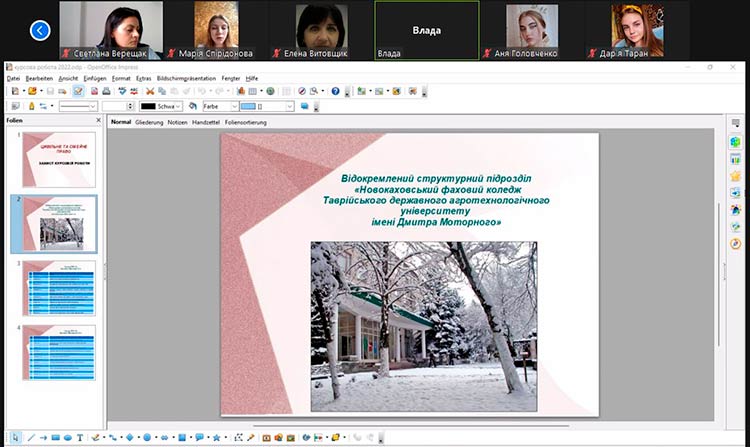This screenshot has width=750, height=447.
Task: Select the Rectangle drawing tool
Action: coord(55,437)
